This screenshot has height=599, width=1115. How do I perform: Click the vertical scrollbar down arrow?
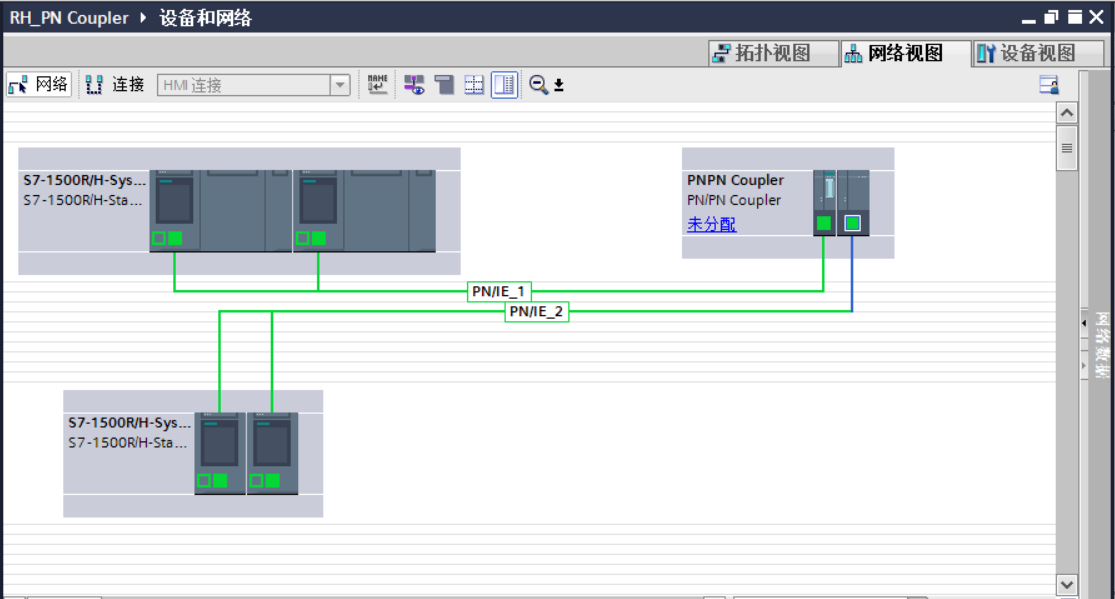[1067, 585]
